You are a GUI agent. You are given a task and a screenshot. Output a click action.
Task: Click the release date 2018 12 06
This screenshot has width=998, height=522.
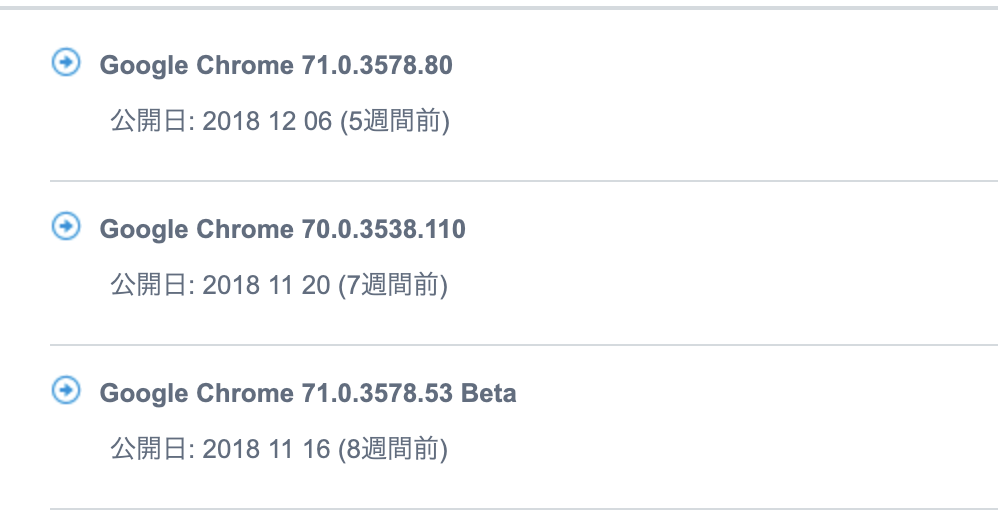point(267,121)
